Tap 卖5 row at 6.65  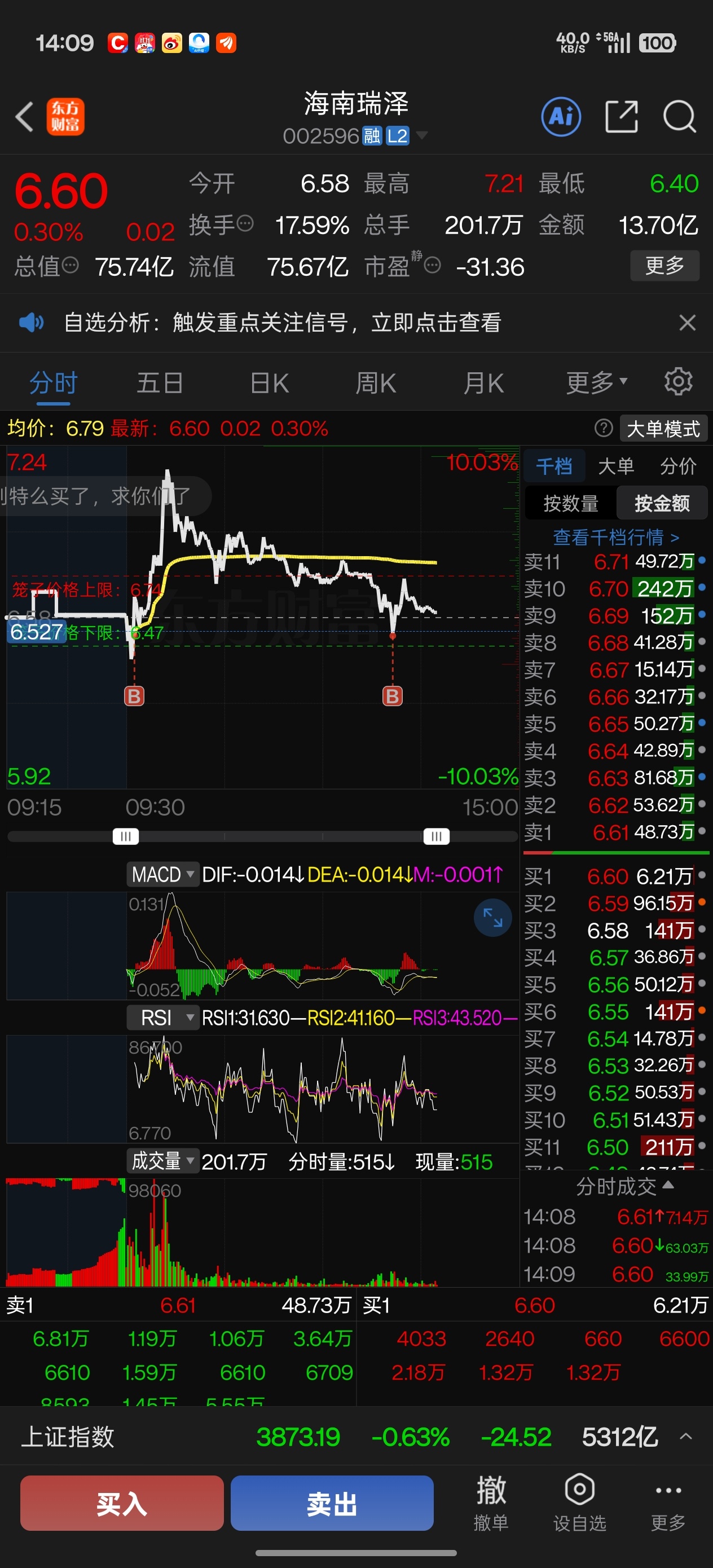tap(615, 724)
